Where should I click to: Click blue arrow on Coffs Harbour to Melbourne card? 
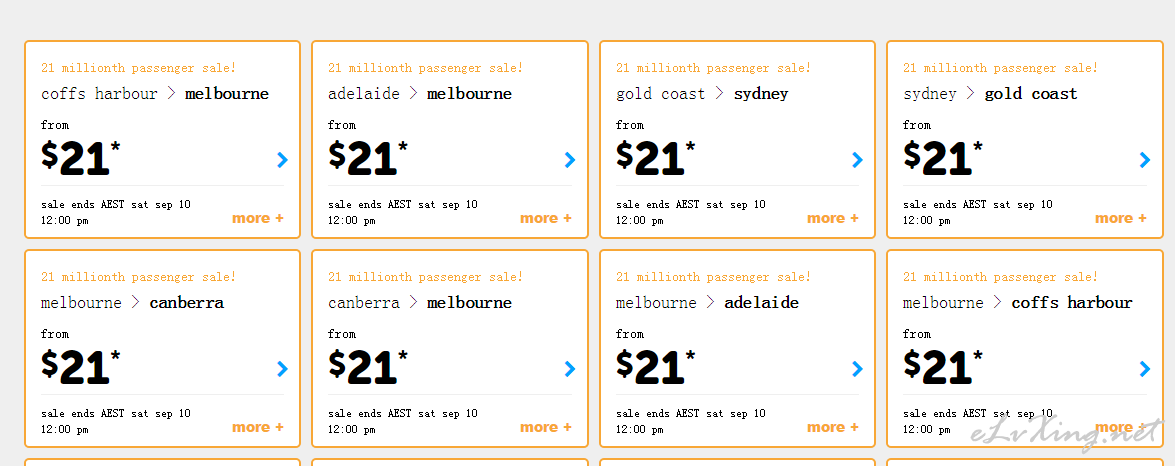[x=283, y=160]
